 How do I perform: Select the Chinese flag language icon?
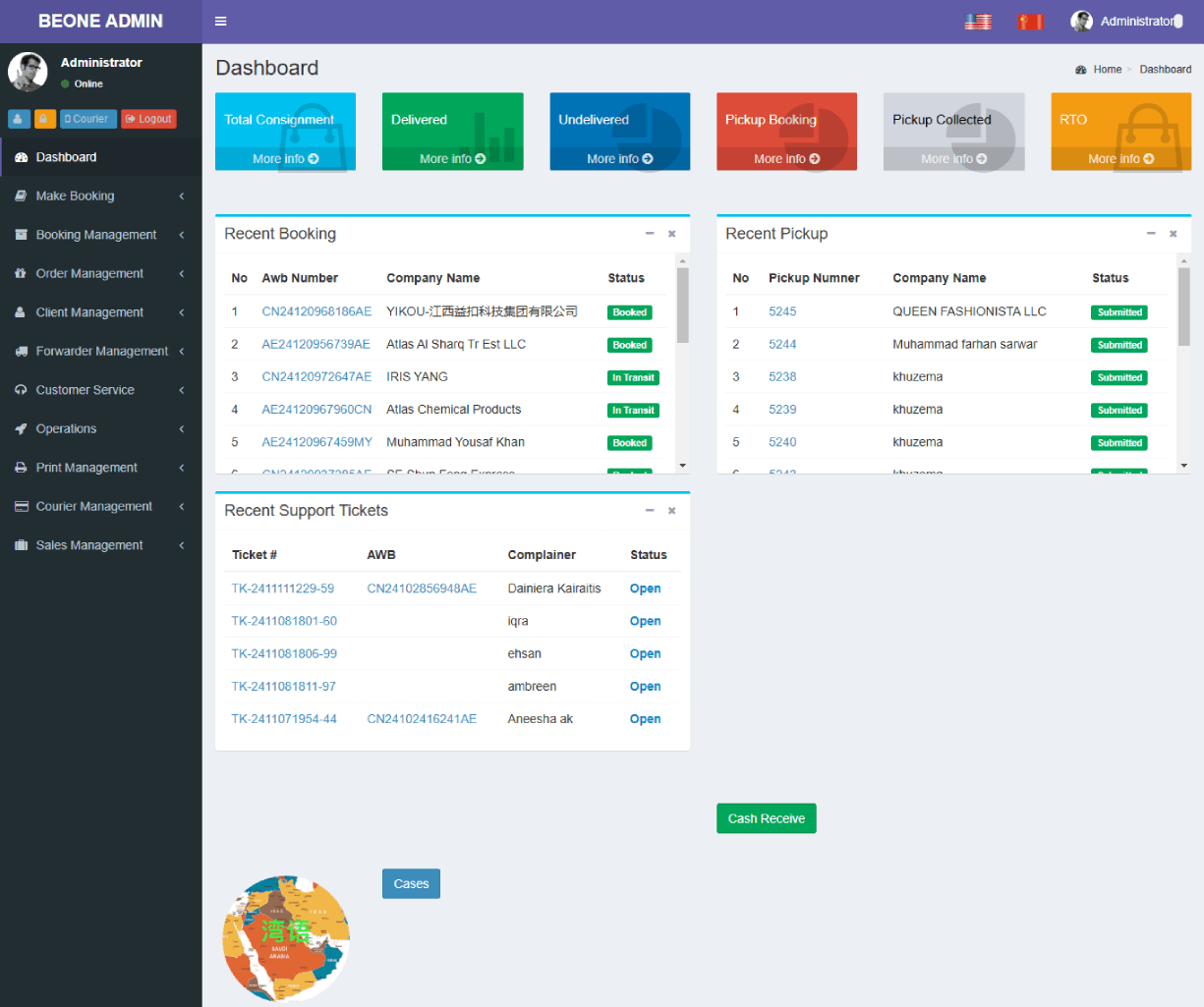pos(1030,22)
